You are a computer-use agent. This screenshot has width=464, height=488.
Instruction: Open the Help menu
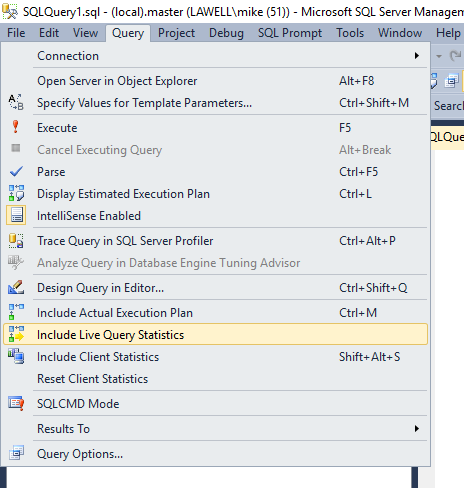tap(448, 33)
